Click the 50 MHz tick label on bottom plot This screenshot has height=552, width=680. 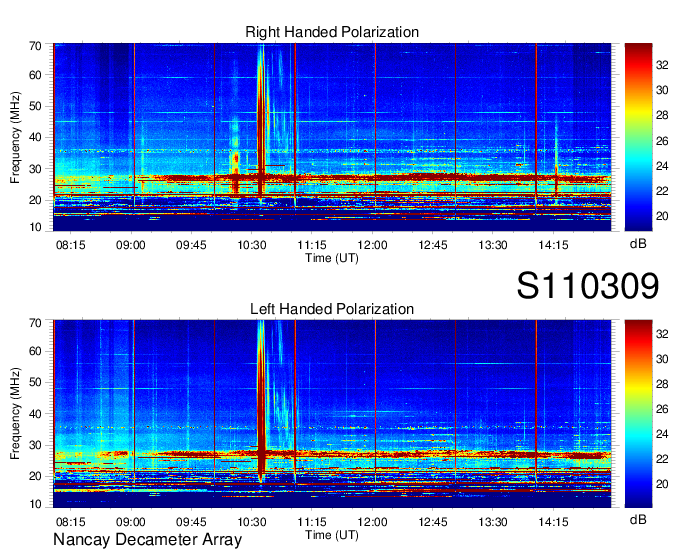(36, 382)
